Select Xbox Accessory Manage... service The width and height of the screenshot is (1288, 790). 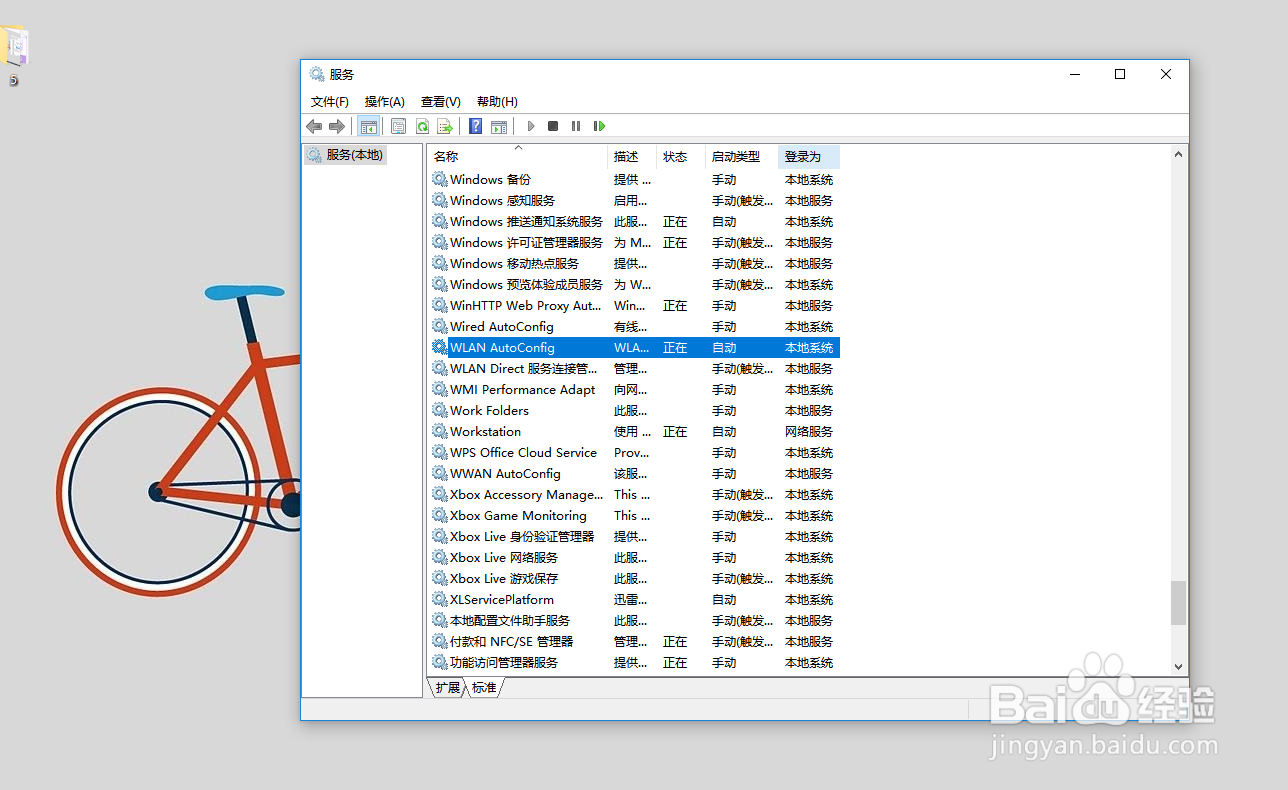pos(634,494)
